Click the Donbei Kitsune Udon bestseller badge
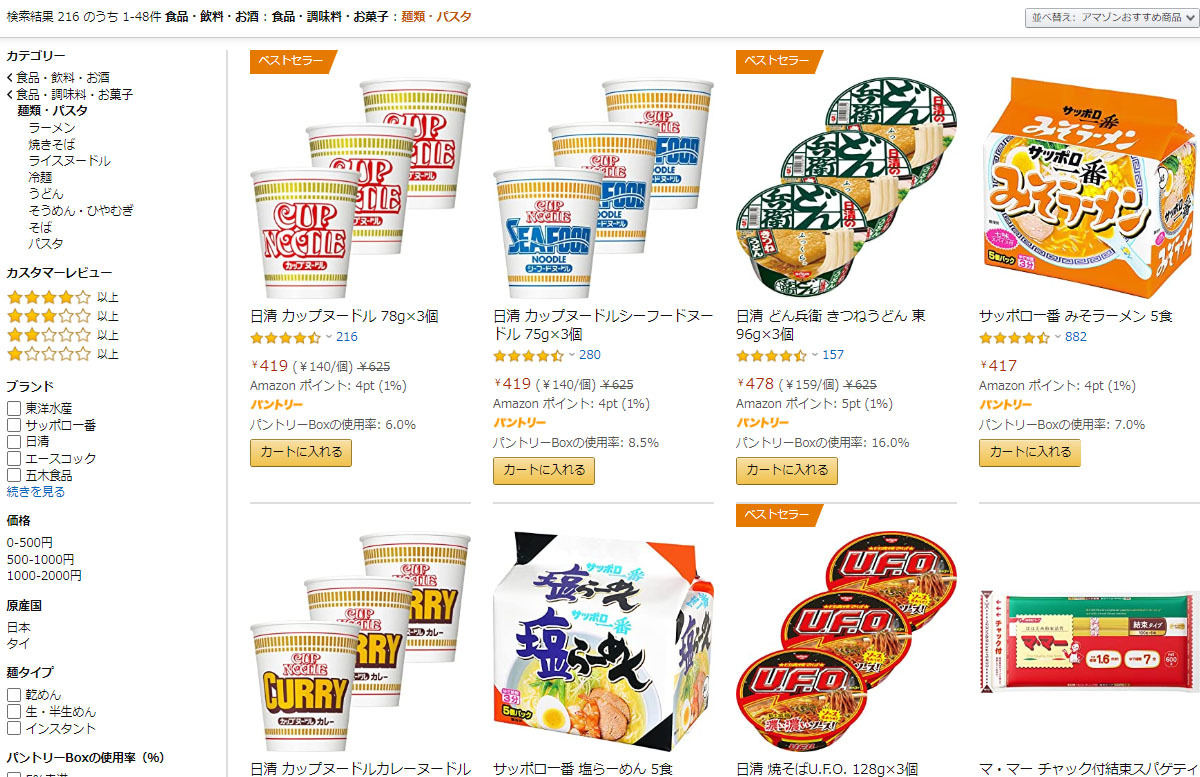 click(x=779, y=61)
